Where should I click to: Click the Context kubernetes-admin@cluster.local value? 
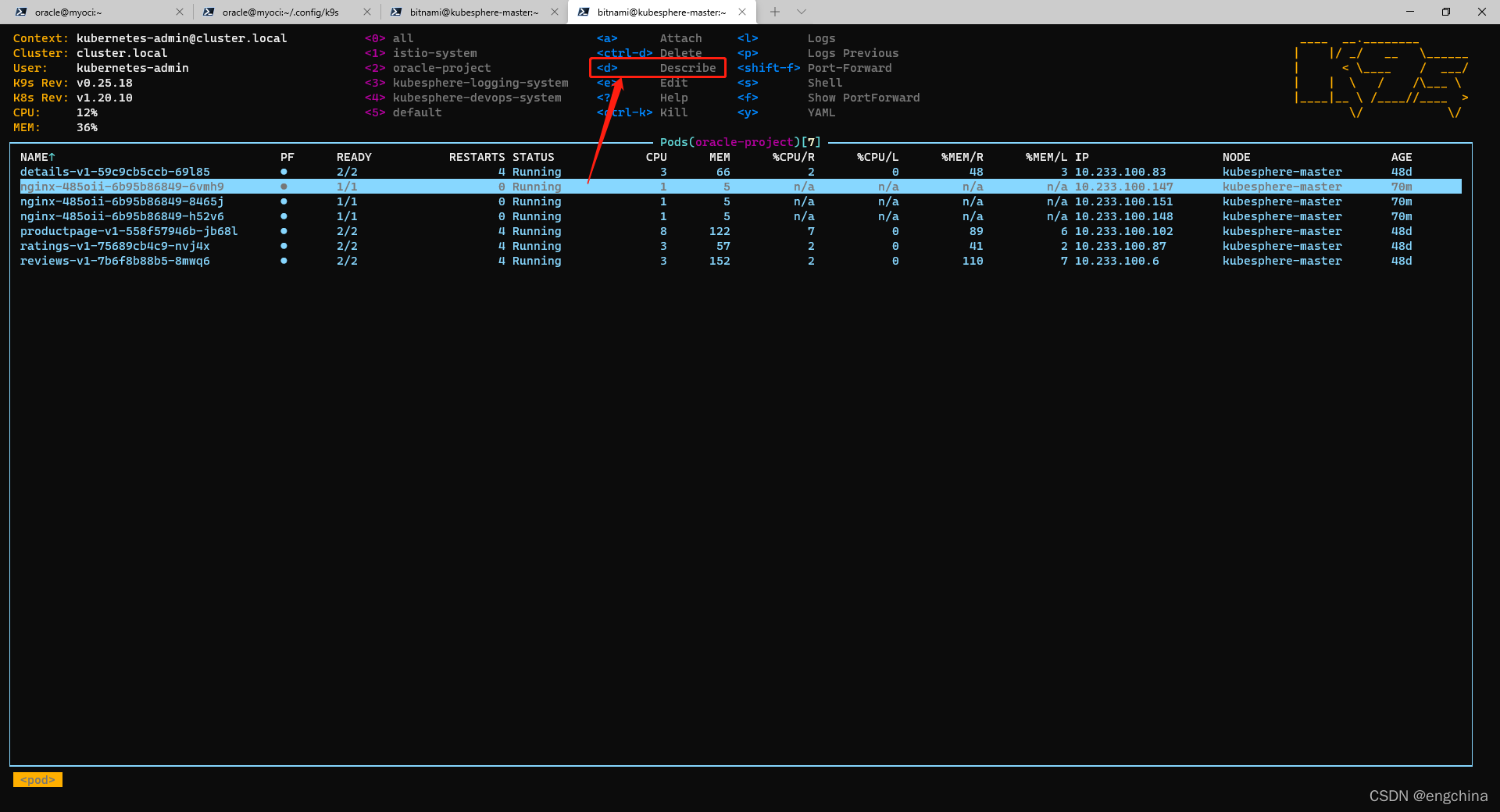[181, 38]
